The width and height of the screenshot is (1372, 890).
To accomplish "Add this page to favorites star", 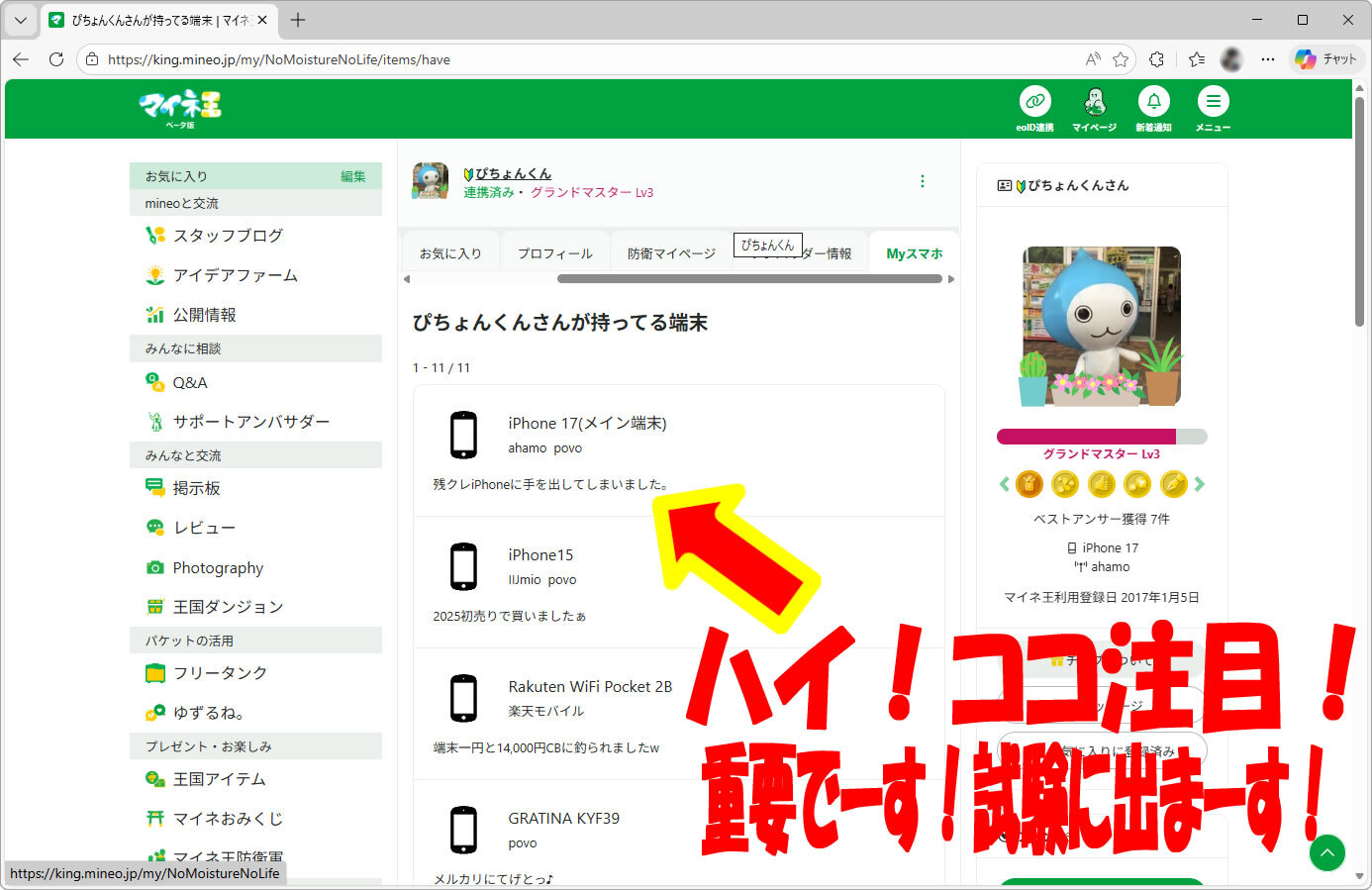I will pos(1121,59).
